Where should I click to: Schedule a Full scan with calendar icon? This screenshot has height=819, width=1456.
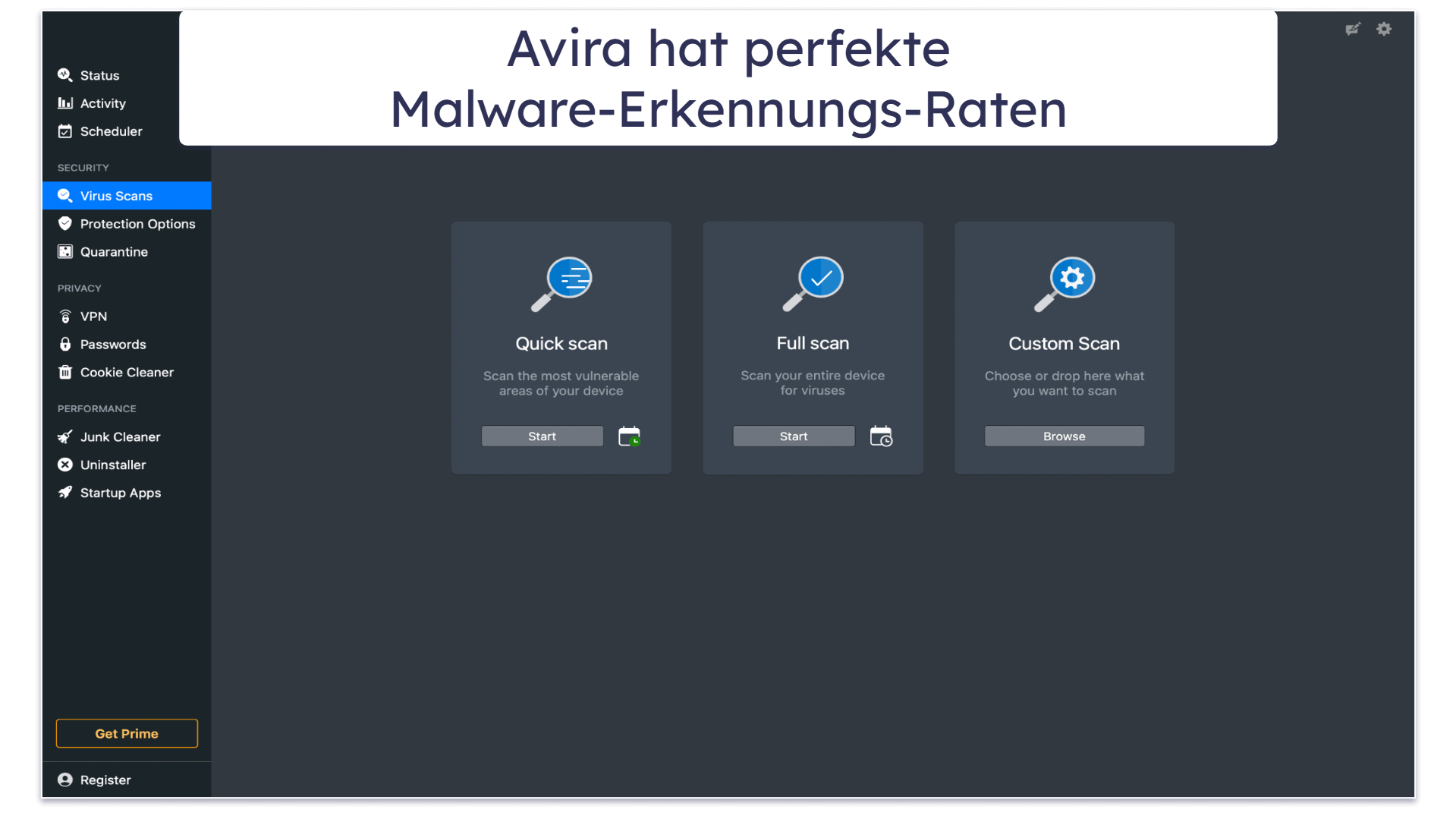[881, 436]
